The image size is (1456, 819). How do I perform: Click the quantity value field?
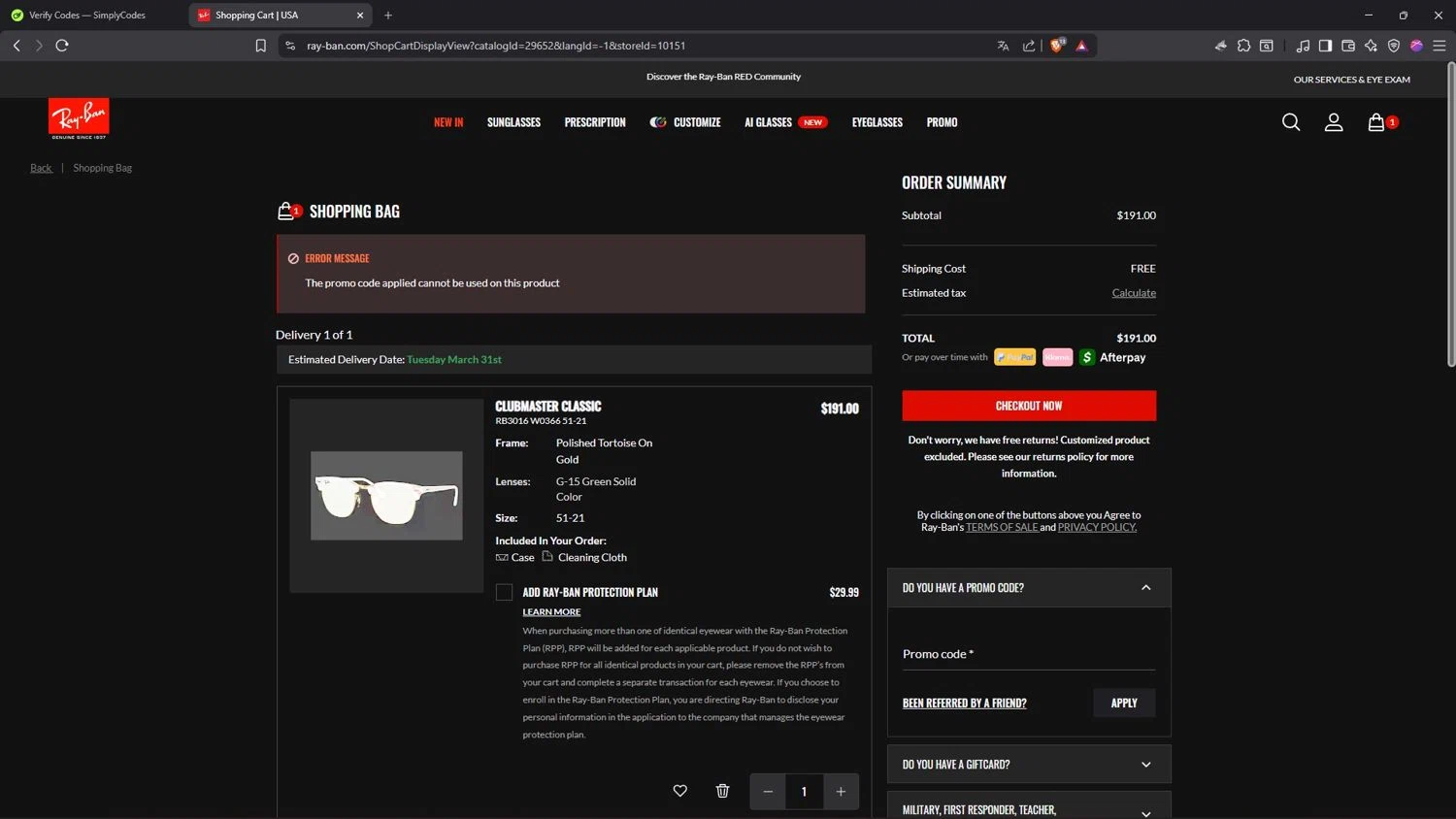[804, 792]
